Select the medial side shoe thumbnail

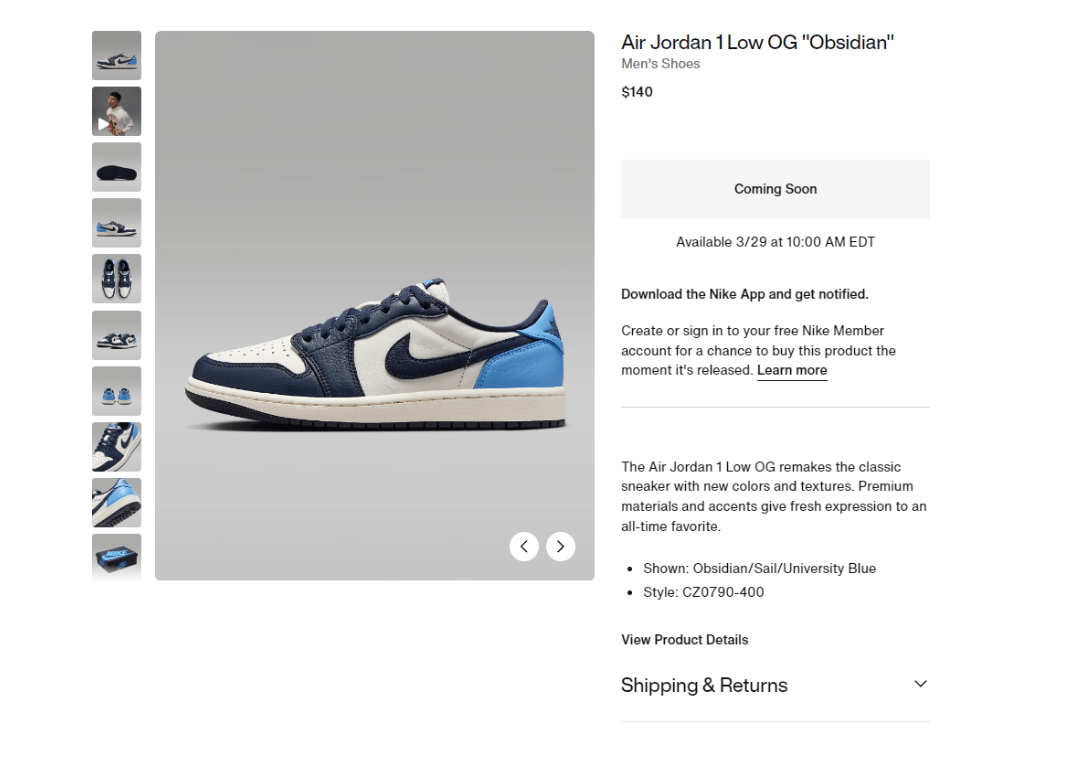[117, 223]
